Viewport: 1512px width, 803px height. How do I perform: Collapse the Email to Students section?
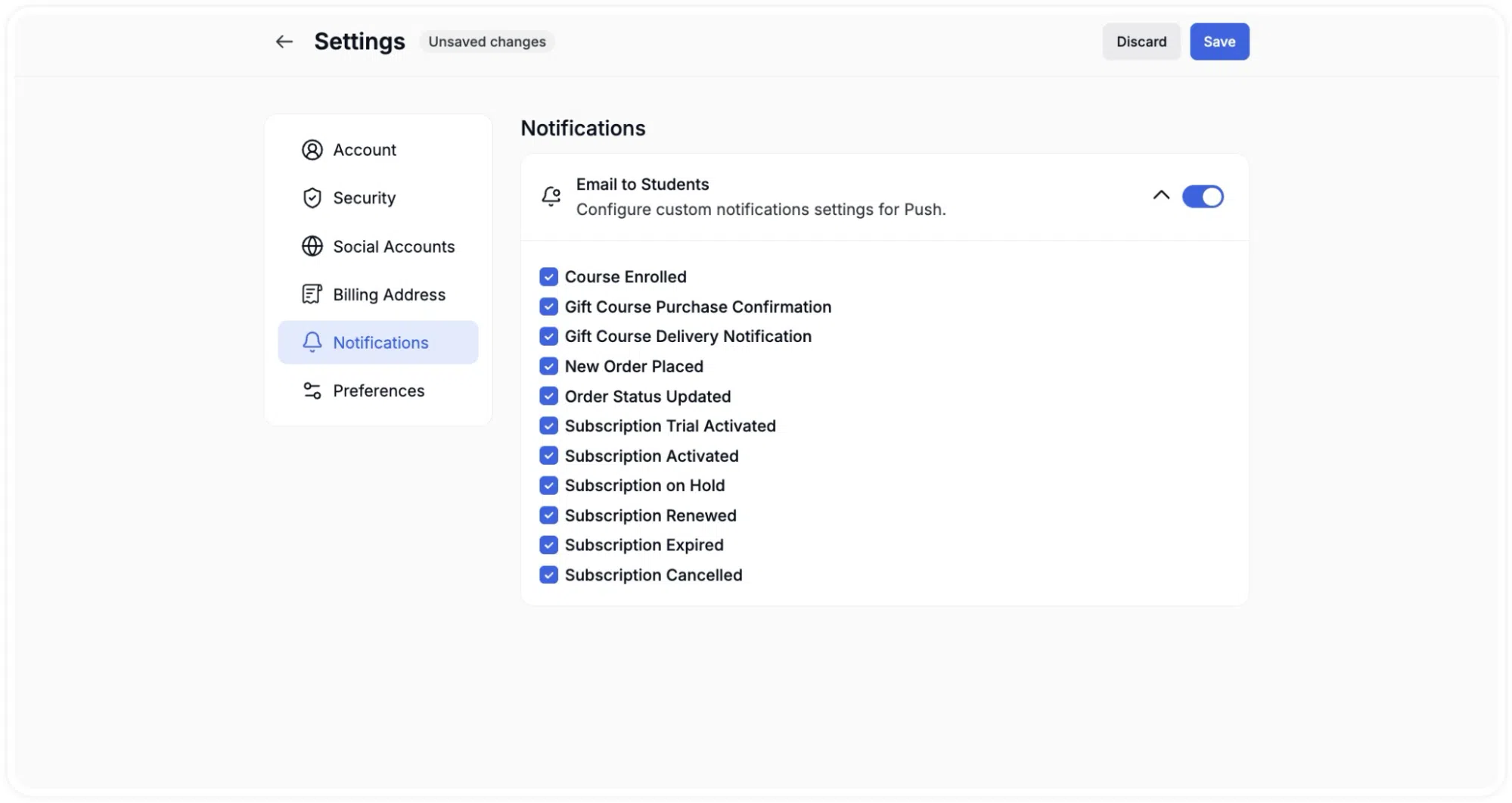[1161, 195]
